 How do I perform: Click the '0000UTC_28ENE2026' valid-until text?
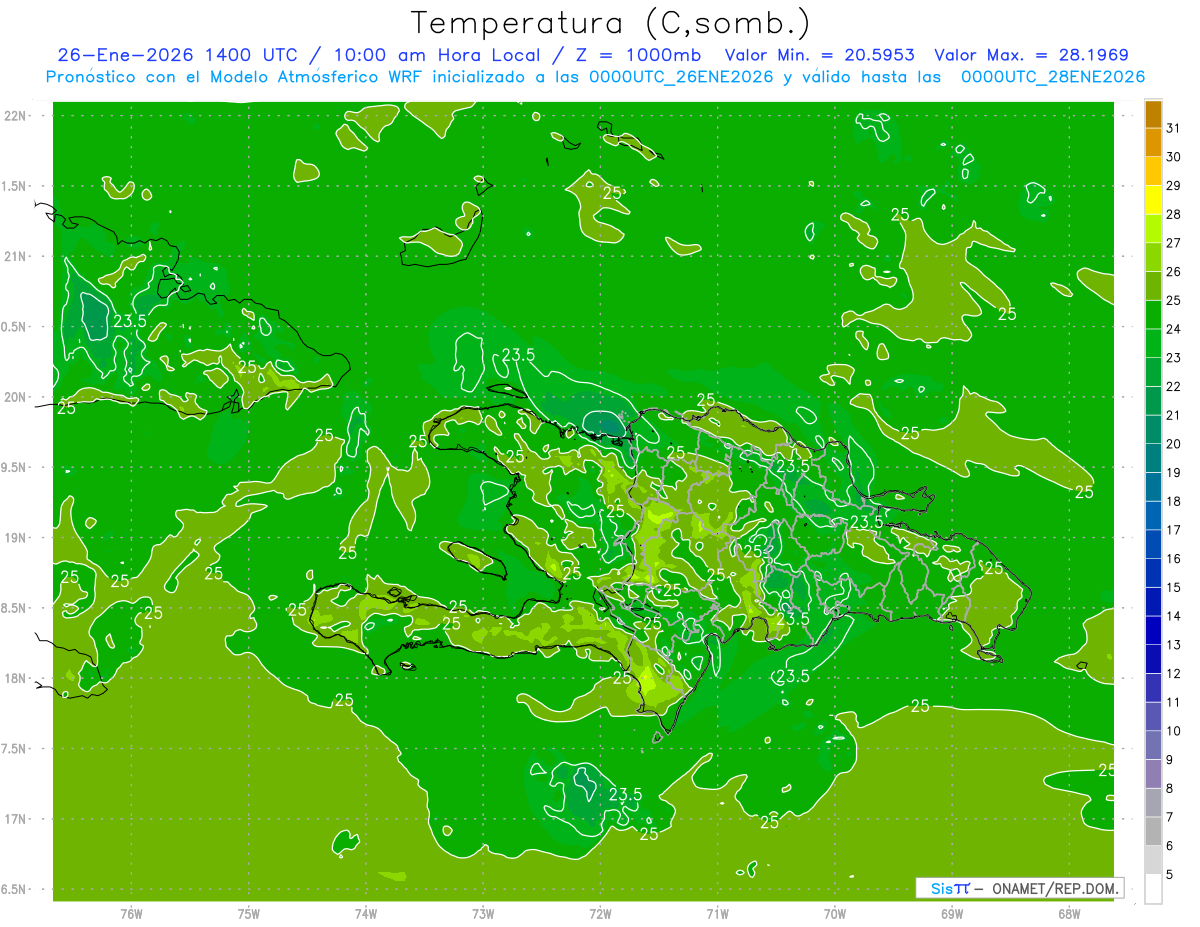[1052, 77]
